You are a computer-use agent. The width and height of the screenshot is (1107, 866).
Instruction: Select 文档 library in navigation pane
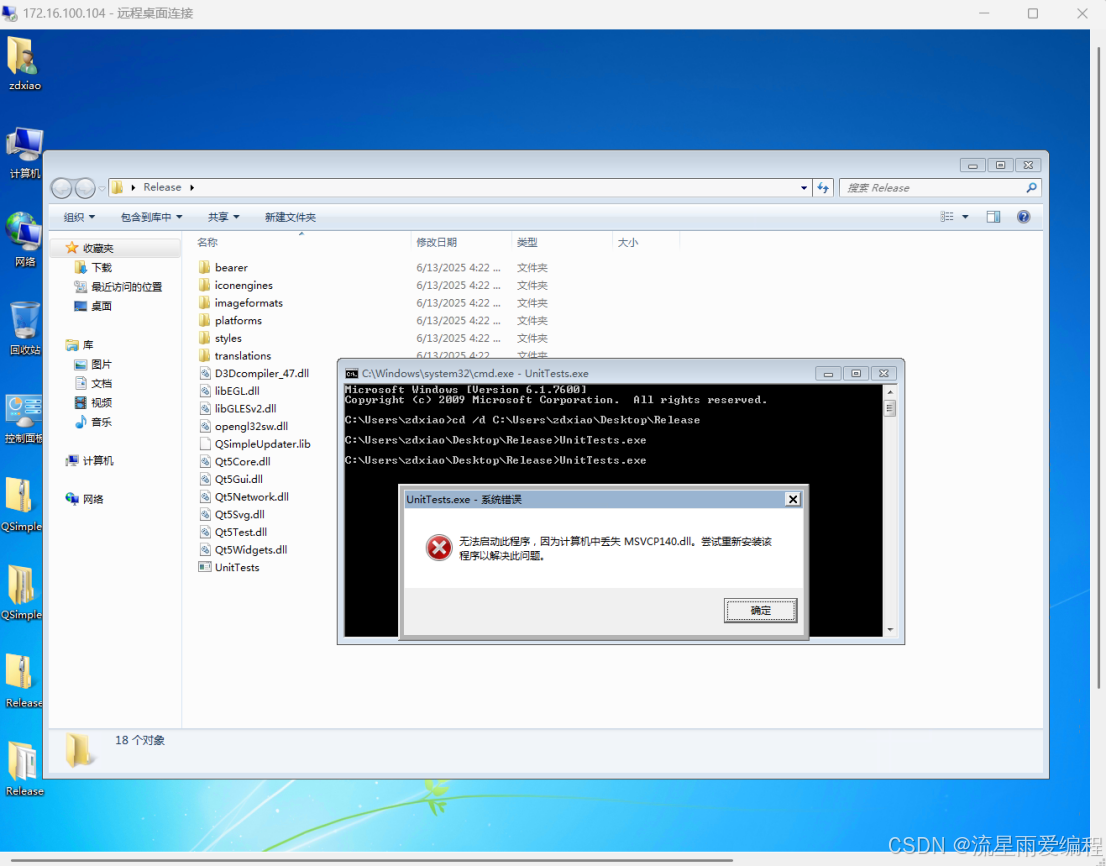click(93, 383)
